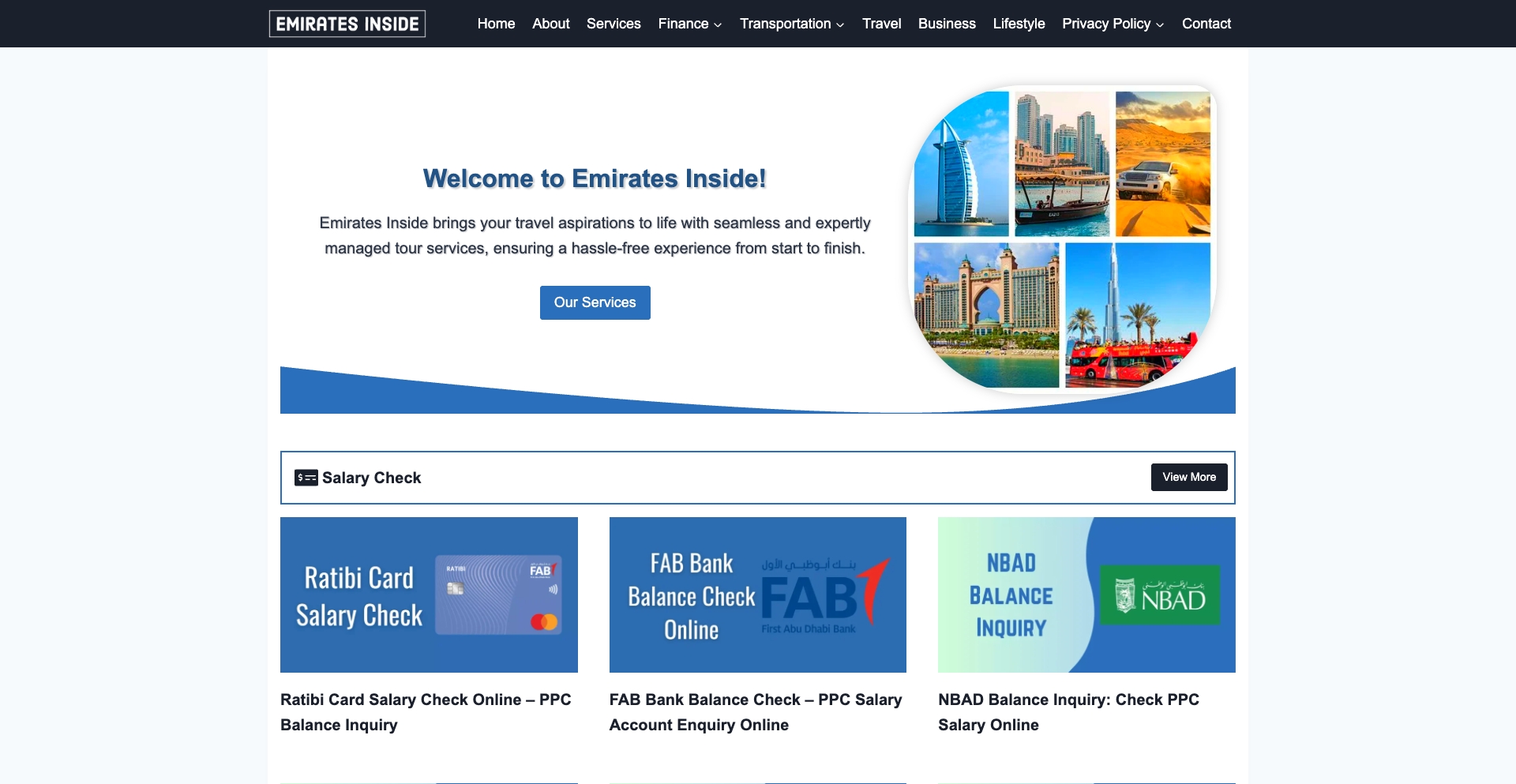This screenshot has width=1516, height=784.
Task: Click the Emirates Inside logo
Action: pyautogui.click(x=347, y=24)
